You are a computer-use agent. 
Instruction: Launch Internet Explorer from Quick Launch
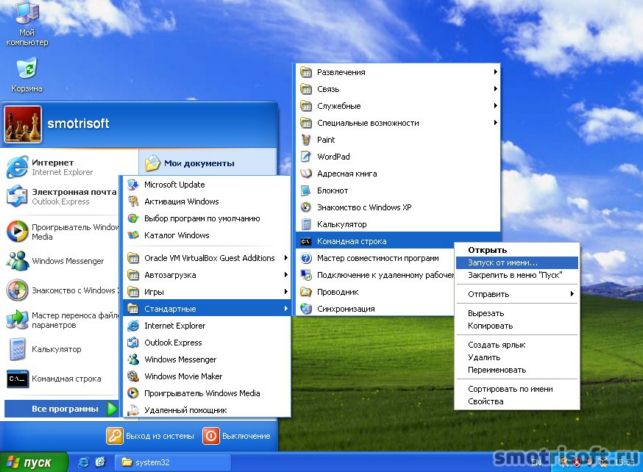click(x=83, y=463)
